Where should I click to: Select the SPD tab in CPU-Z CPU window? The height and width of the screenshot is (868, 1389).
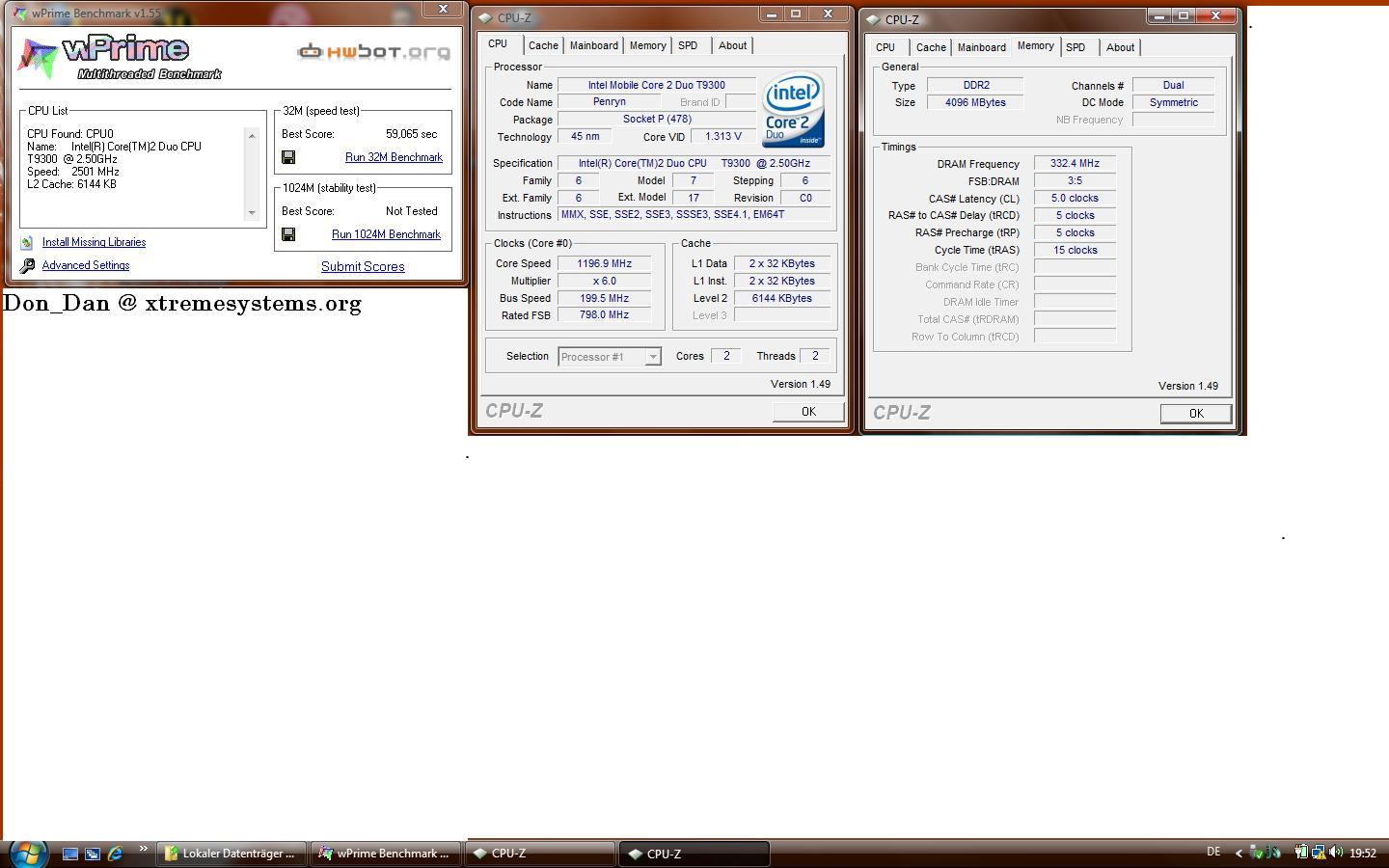coord(688,45)
